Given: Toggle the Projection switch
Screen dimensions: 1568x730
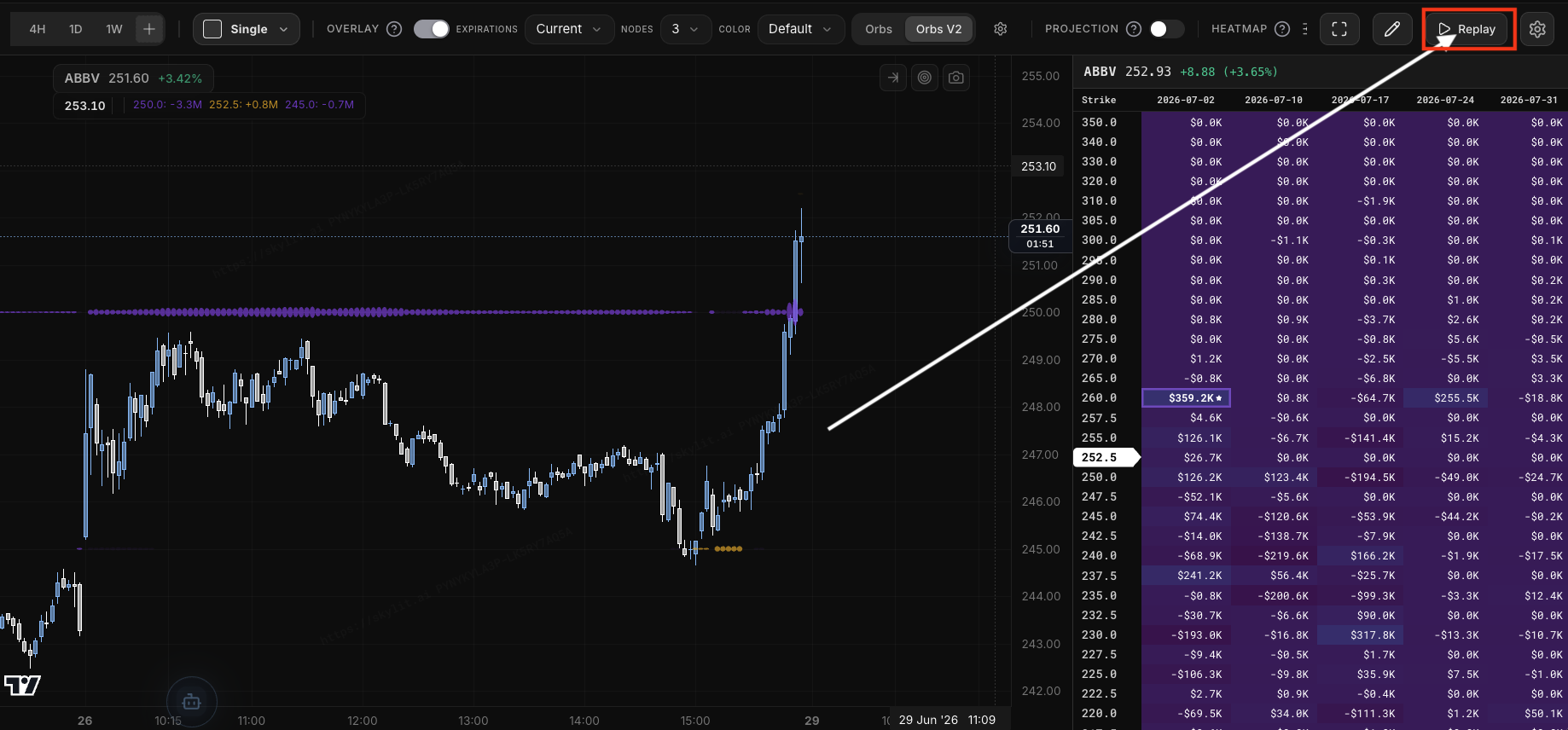Looking at the screenshot, I should [x=1166, y=29].
